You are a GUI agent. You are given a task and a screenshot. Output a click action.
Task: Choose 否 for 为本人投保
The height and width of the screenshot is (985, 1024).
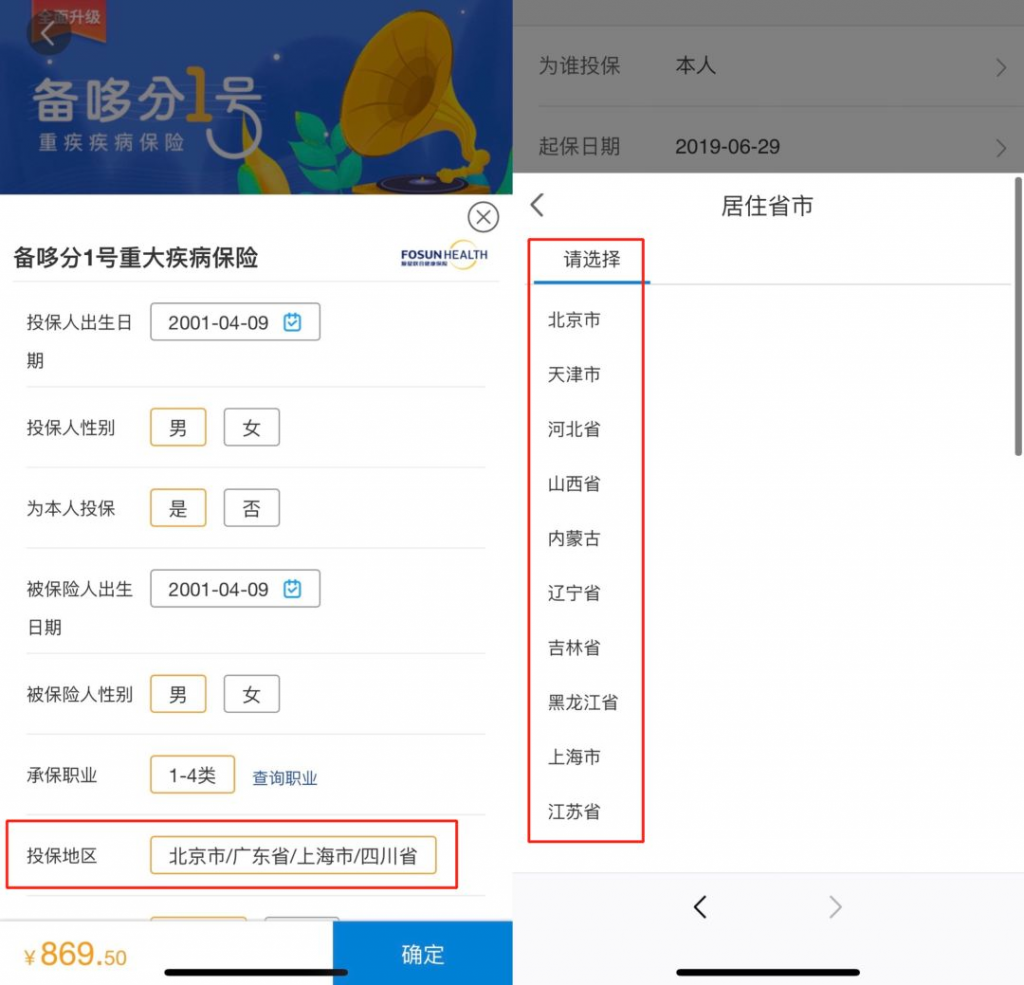[251, 508]
